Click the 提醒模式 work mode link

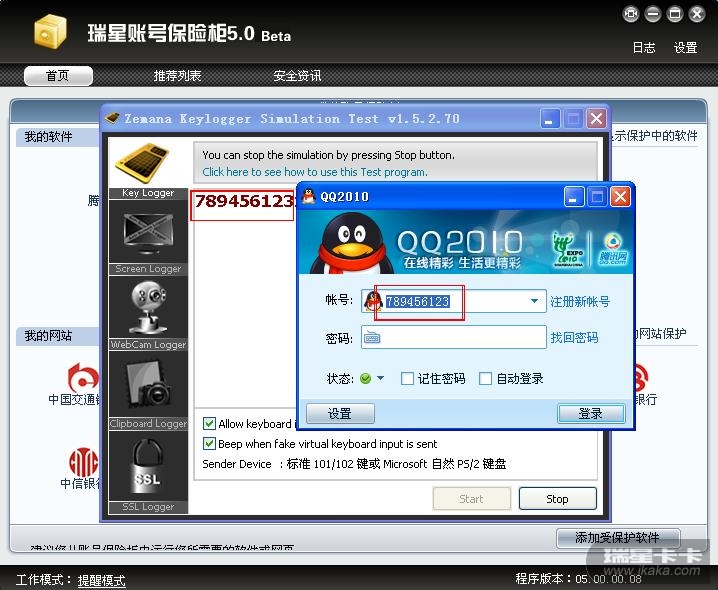pyautogui.click(x=101, y=580)
